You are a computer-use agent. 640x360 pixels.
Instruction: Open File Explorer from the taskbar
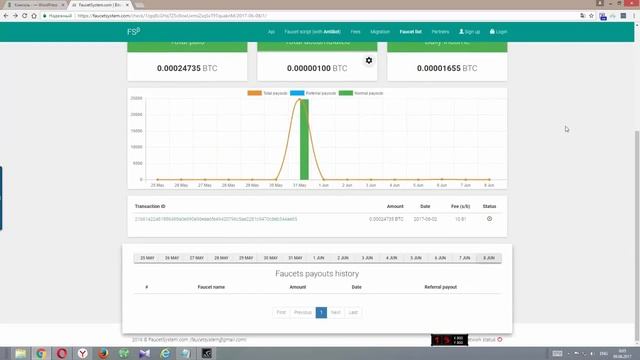coord(21,353)
